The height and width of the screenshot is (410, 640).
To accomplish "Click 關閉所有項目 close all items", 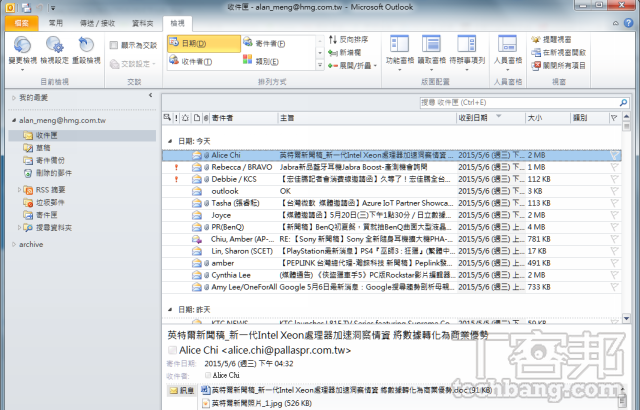I will click(x=558, y=65).
